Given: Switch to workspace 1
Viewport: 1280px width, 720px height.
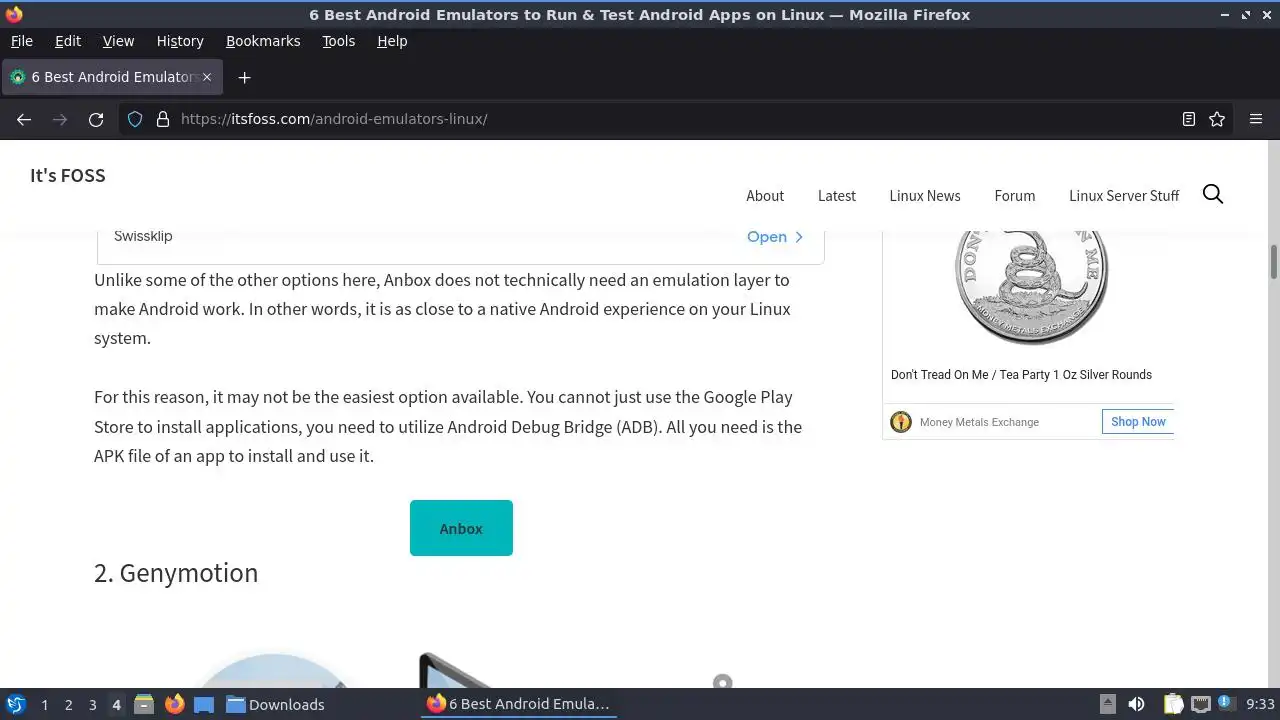Looking at the screenshot, I should pos(44,705).
